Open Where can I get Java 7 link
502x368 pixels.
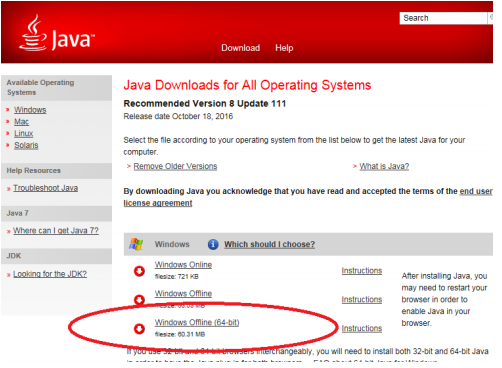(56, 231)
